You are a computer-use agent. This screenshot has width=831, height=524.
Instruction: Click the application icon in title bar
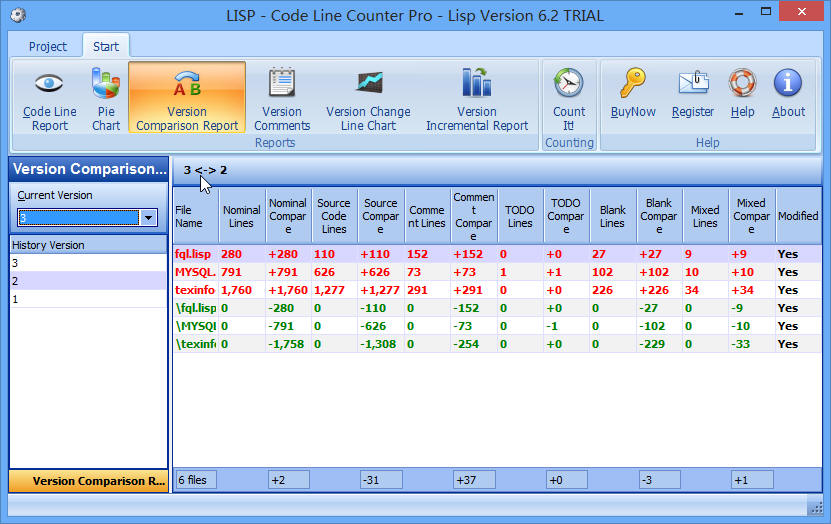tap(17, 15)
